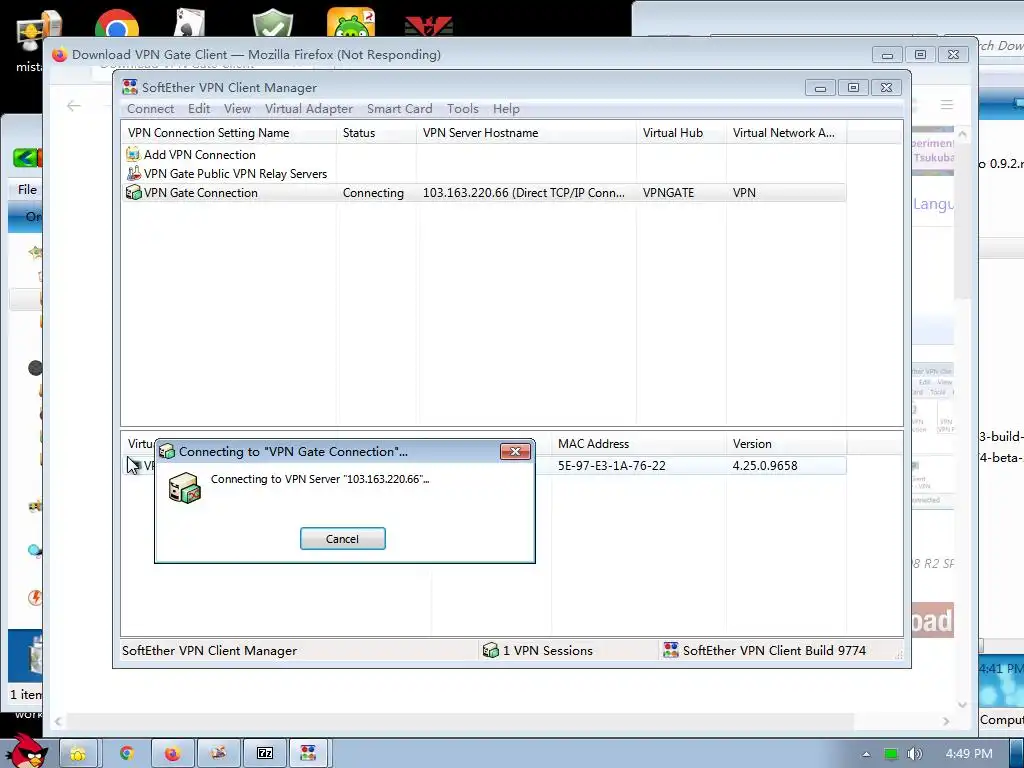Open the Help menu
This screenshot has height=768, width=1024.
(x=506, y=109)
